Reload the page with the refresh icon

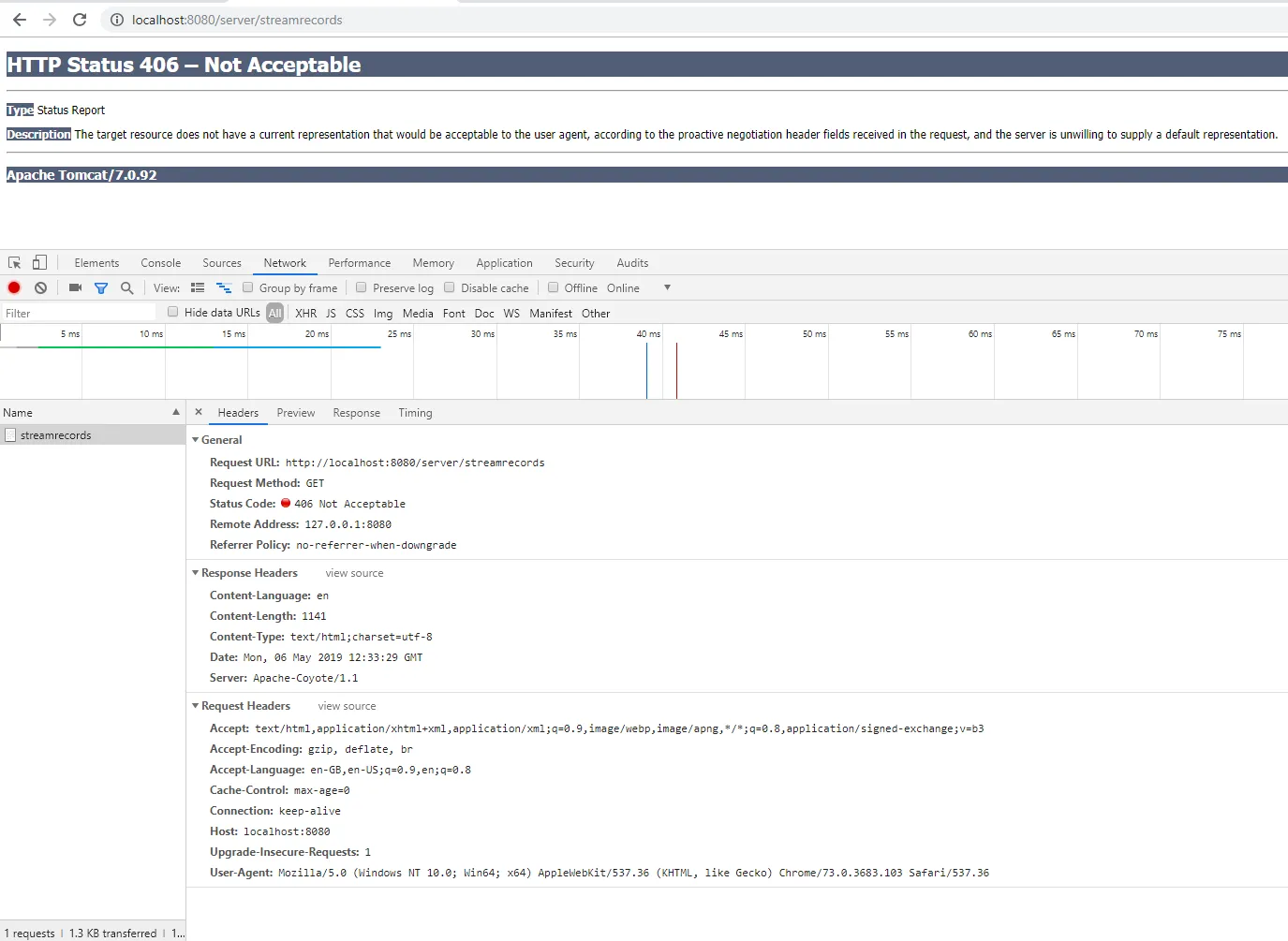[80, 20]
